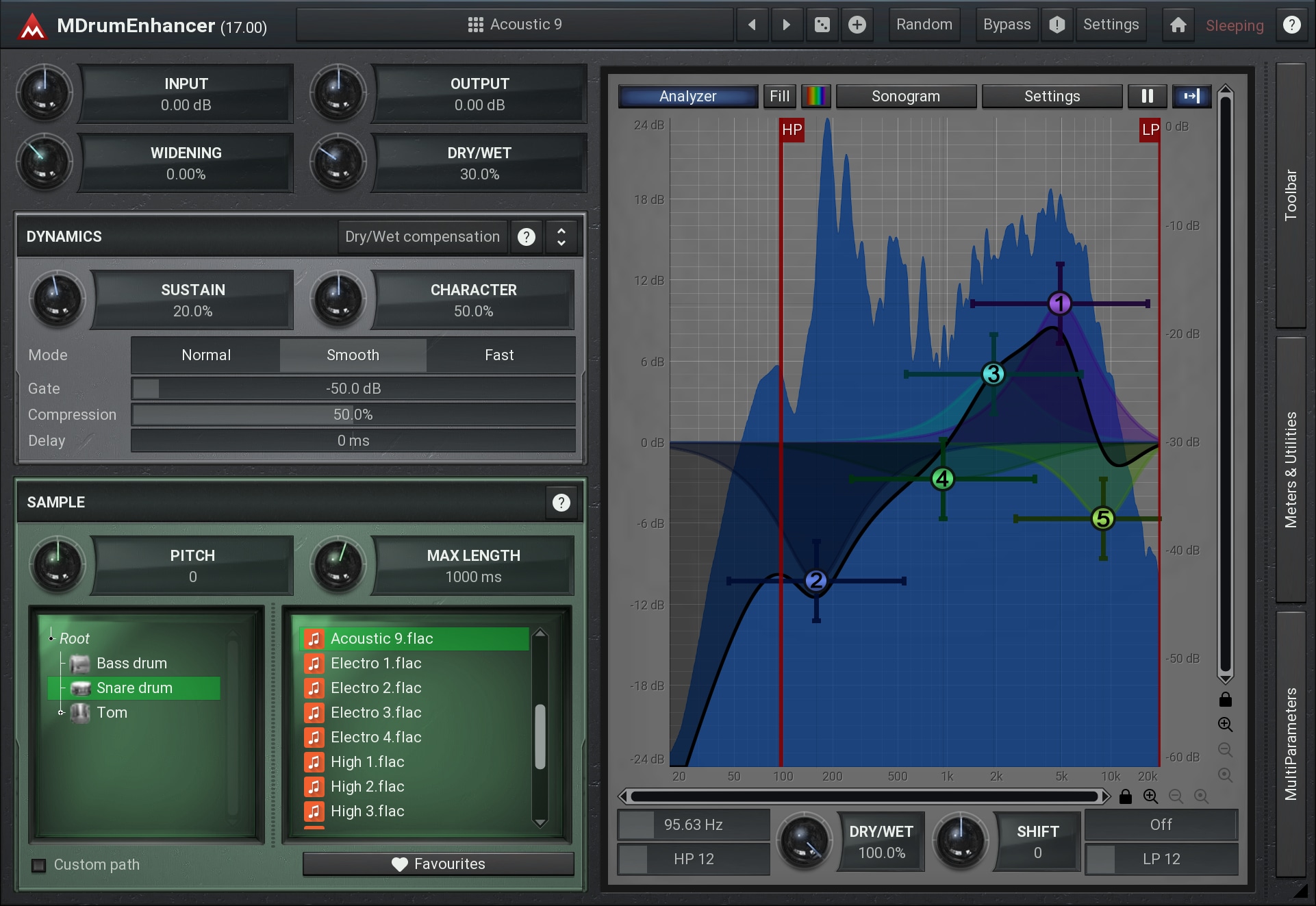Open the Acoustic 9 preset selector
Viewport: 1316px width, 906px height.
(x=515, y=25)
